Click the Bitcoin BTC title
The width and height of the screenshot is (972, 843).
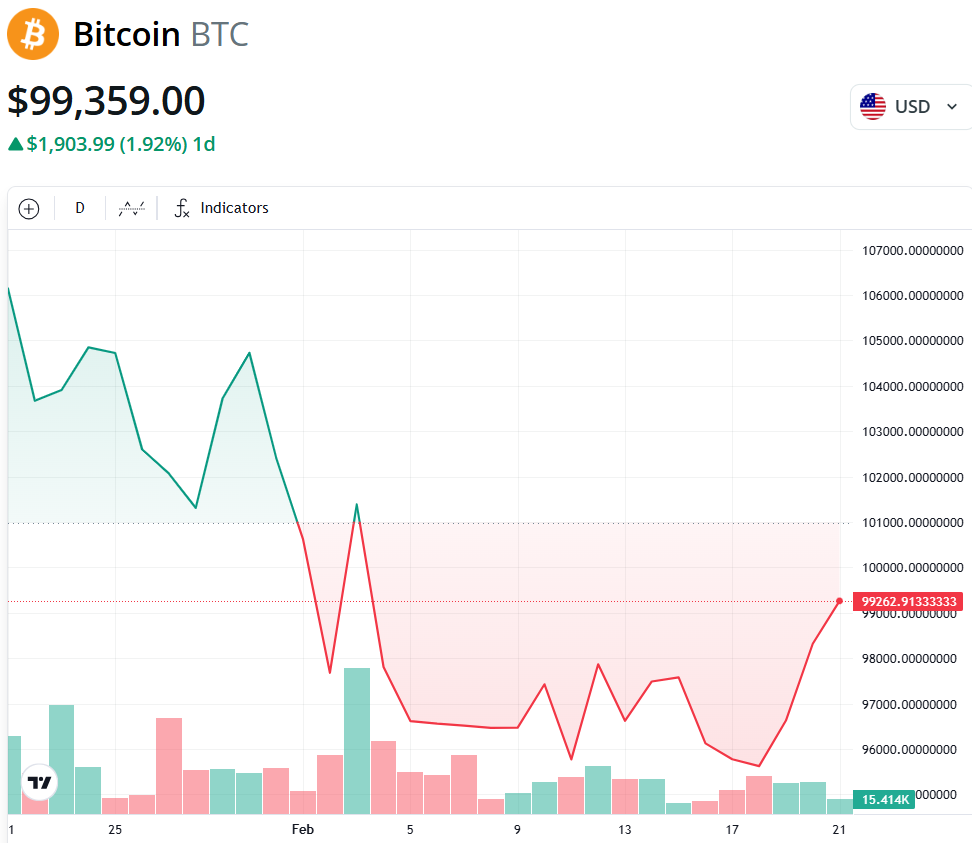pyautogui.click(x=161, y=34)
